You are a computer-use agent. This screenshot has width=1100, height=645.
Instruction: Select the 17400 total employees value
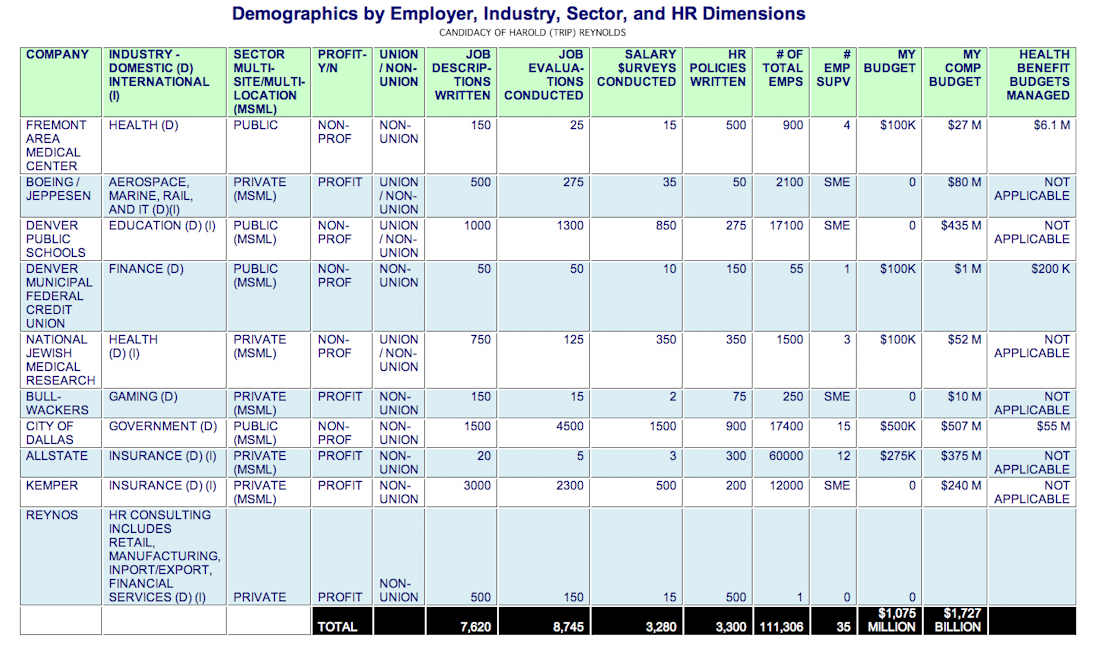786,427
